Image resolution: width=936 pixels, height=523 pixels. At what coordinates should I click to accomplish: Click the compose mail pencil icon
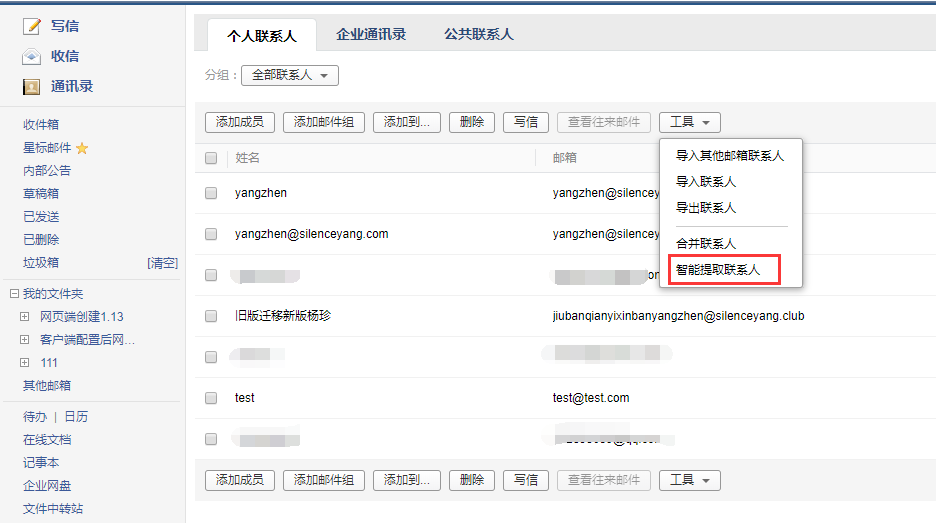click(x=32, y=26)
